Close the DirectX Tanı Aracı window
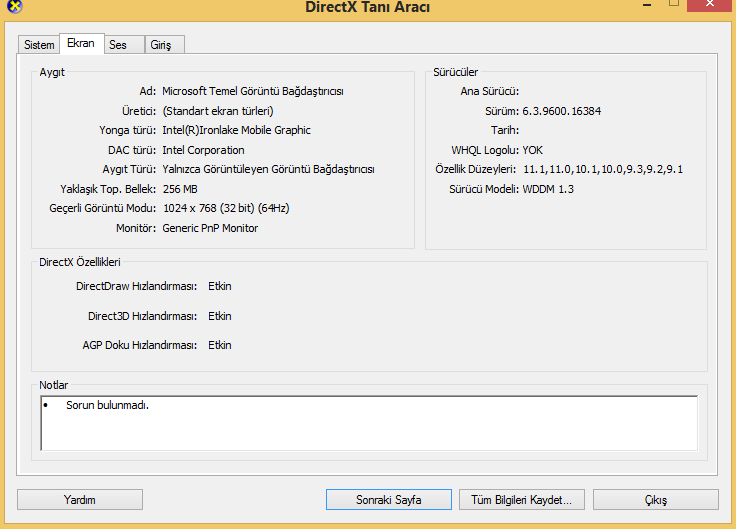This screenshot has width=736, height=529. pyautogui.click(x=710, y=5)
